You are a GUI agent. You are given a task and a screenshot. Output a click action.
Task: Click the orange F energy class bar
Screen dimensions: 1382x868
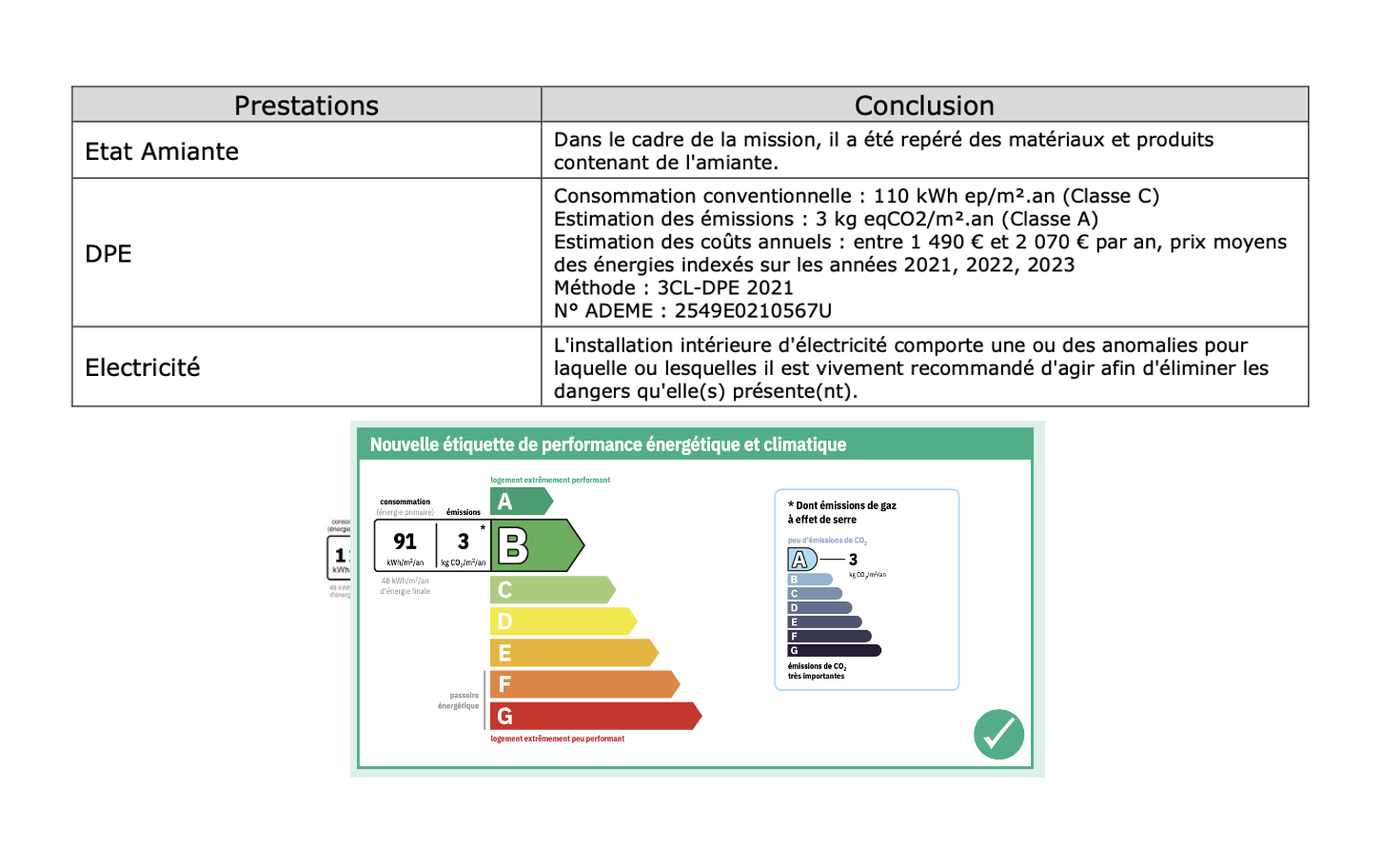pos(582,684)
